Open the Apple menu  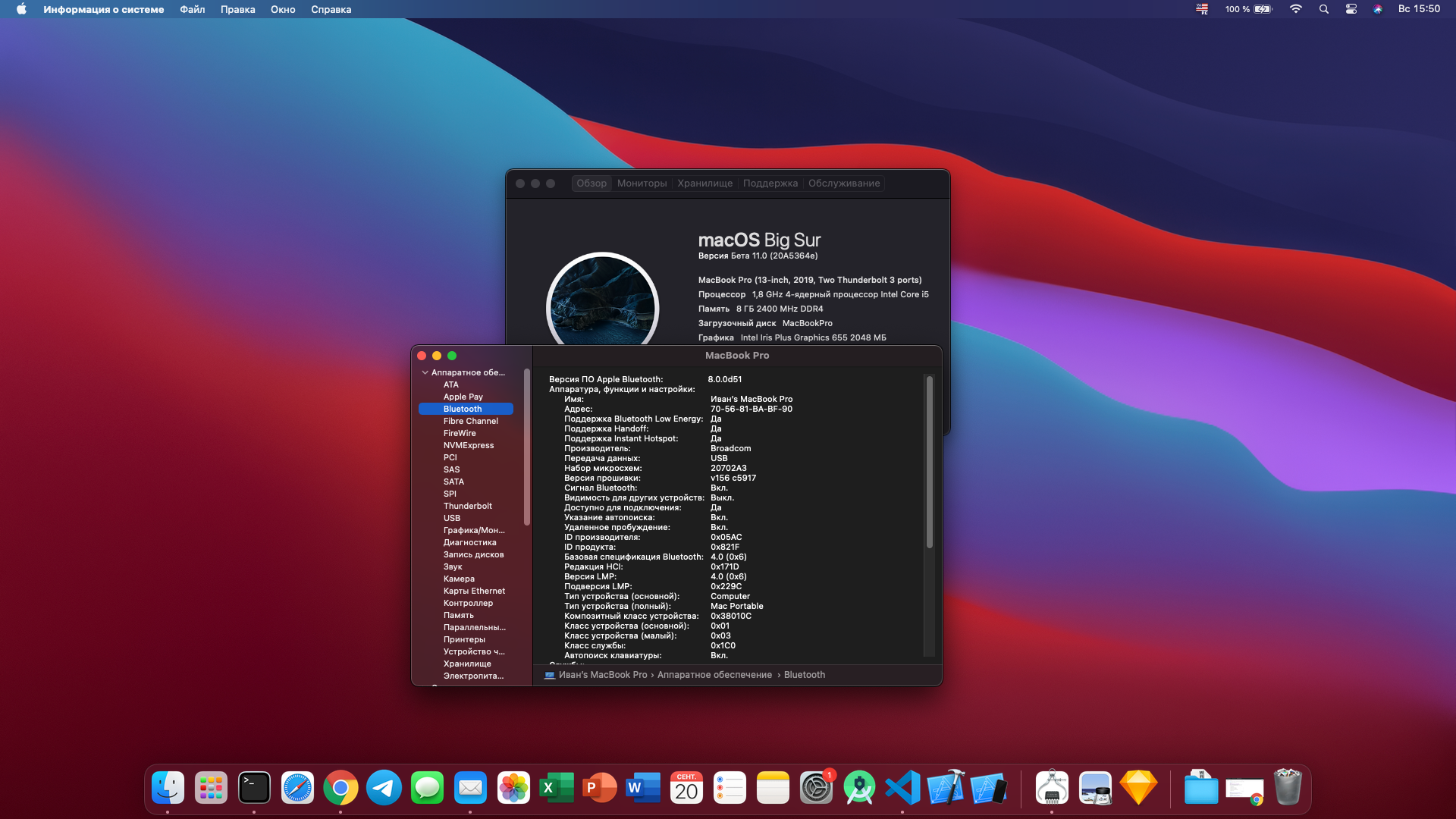(21, 9)
